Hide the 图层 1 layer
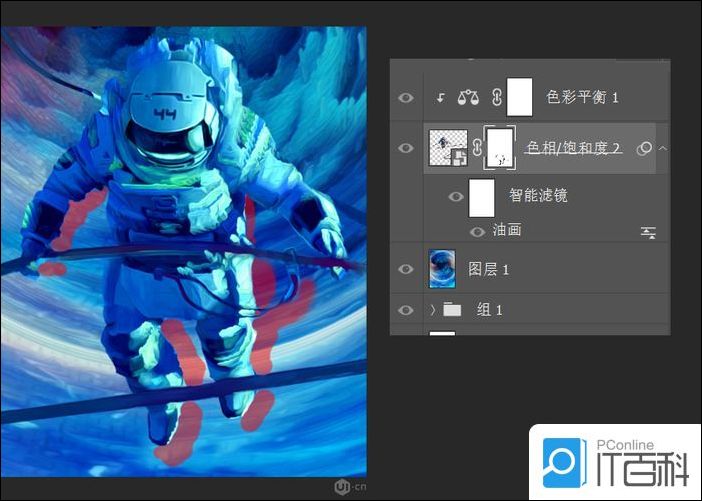 [x=406, y=269]
